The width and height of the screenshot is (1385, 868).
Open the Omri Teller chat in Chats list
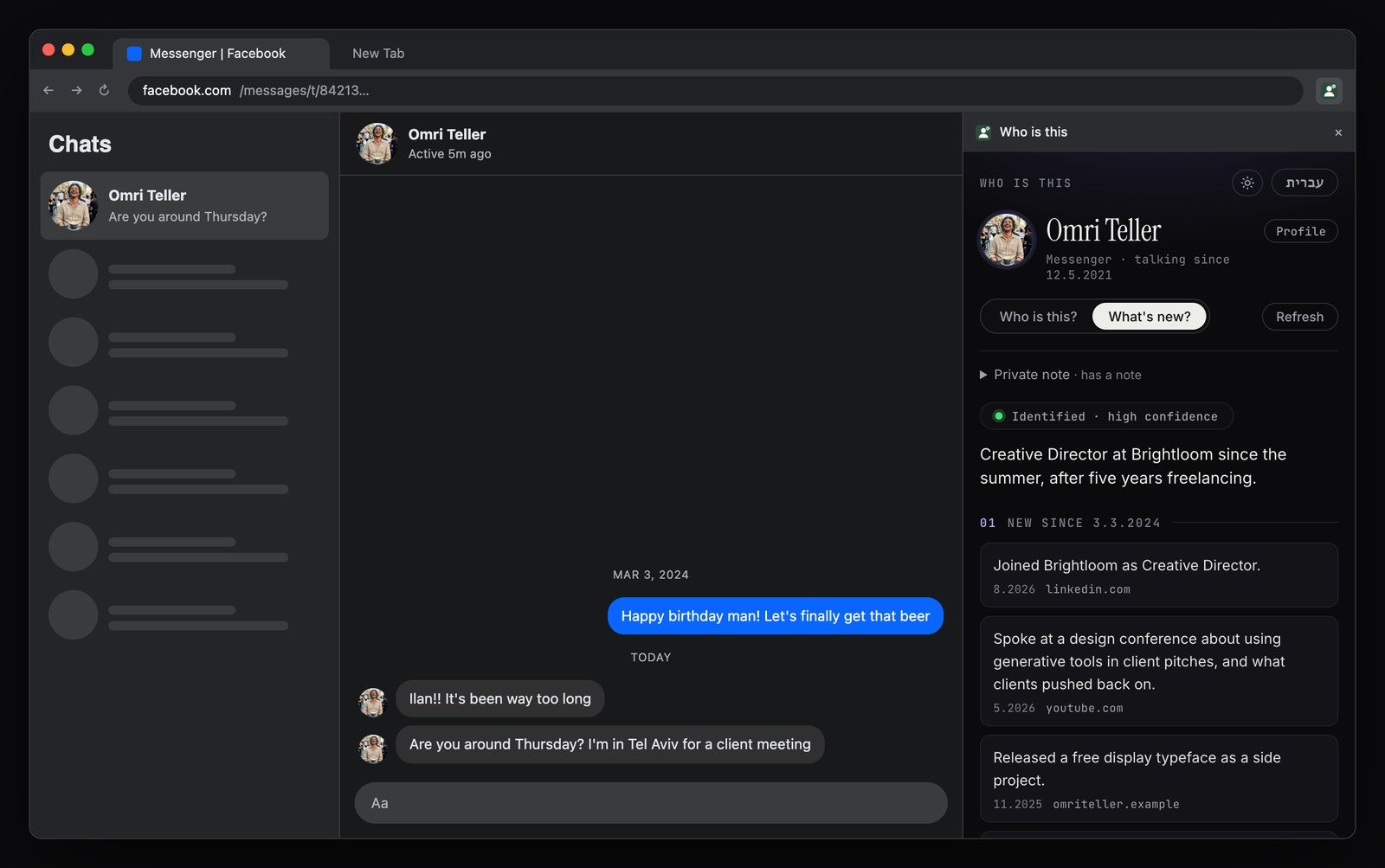(x=184, y=205)
